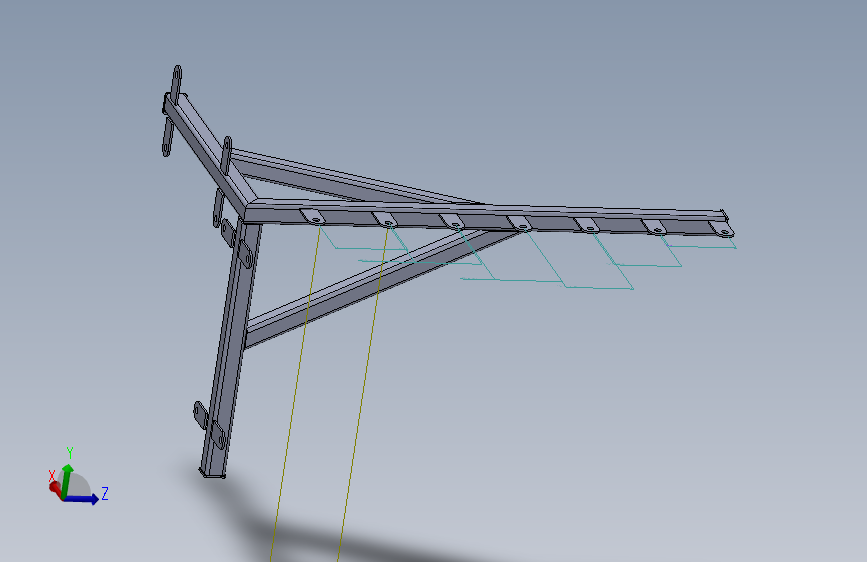Viewport: 867px width, 562px height.
Task: Click the red X axis of the triad
Action: (x=56, y=489)
